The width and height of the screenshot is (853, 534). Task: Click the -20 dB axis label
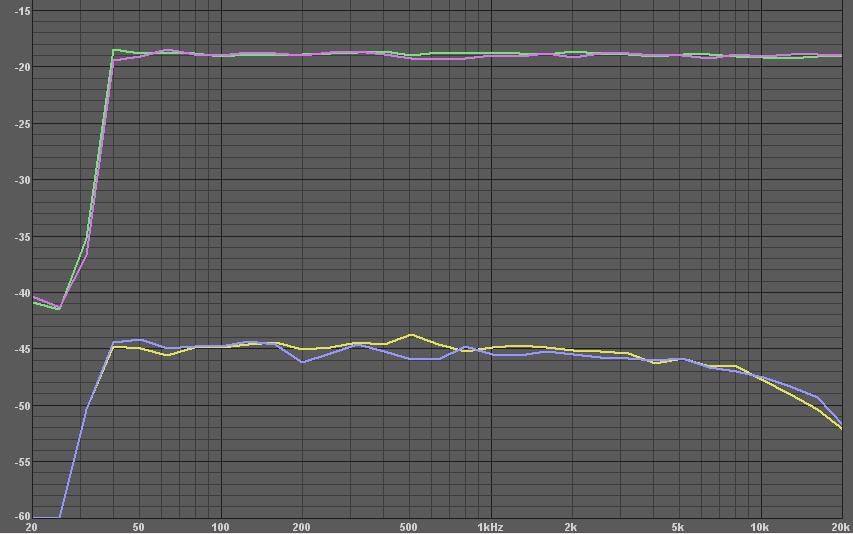pos(22,67)
